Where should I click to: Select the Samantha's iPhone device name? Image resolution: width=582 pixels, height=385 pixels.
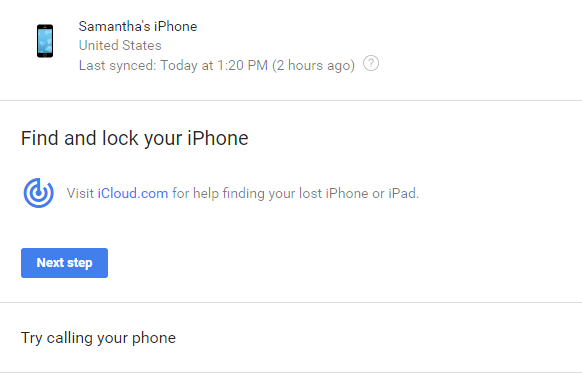click(x=138, y=26)
